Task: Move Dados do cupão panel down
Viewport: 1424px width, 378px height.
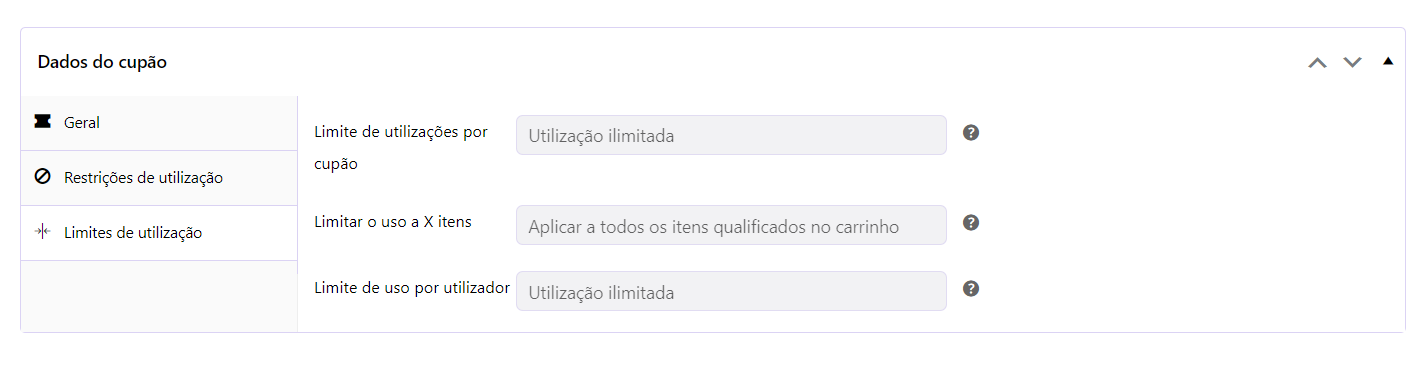Action: [1352, 62]
